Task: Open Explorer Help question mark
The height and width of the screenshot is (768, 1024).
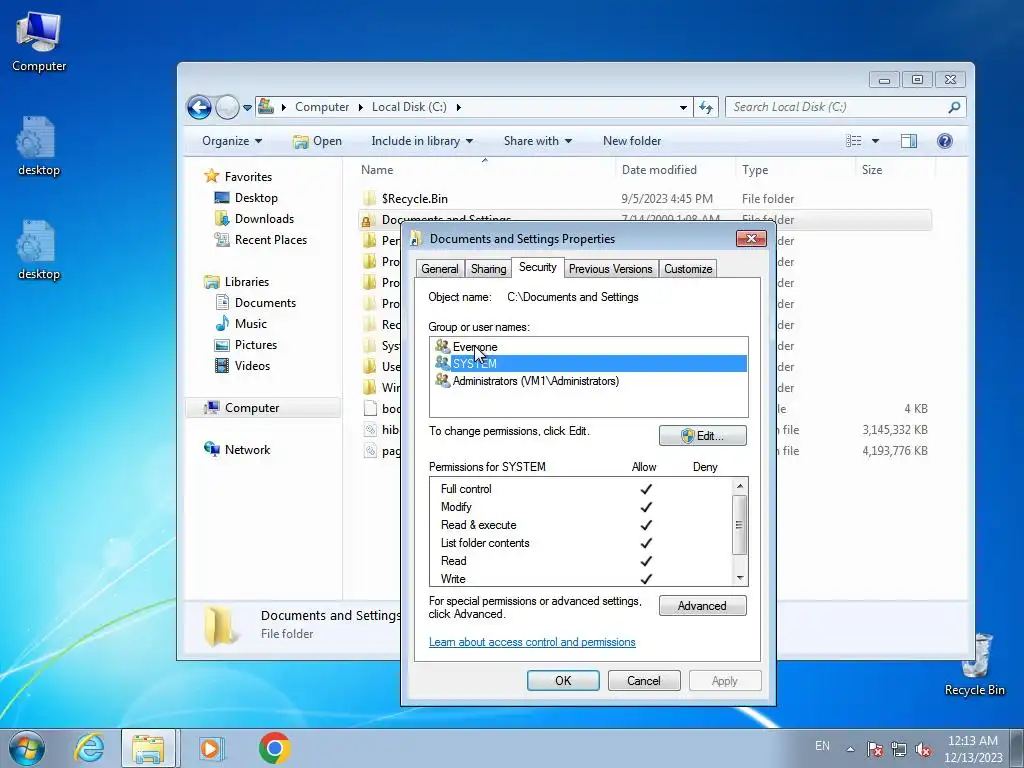Action: click(x=944, y=141)
